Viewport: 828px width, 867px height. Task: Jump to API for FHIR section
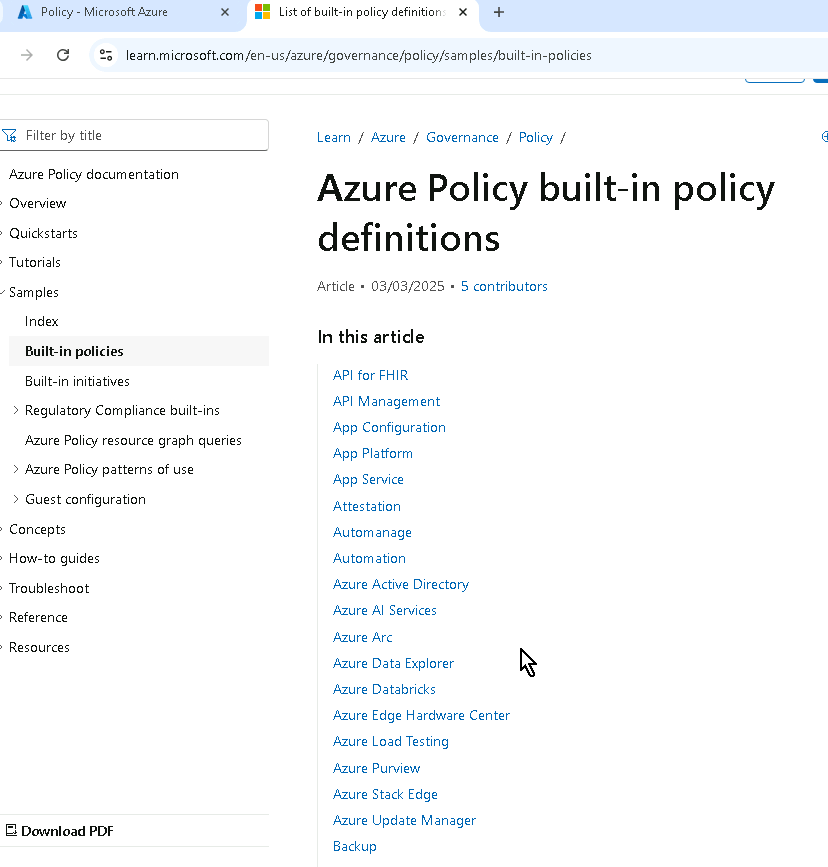coord(371,375)
